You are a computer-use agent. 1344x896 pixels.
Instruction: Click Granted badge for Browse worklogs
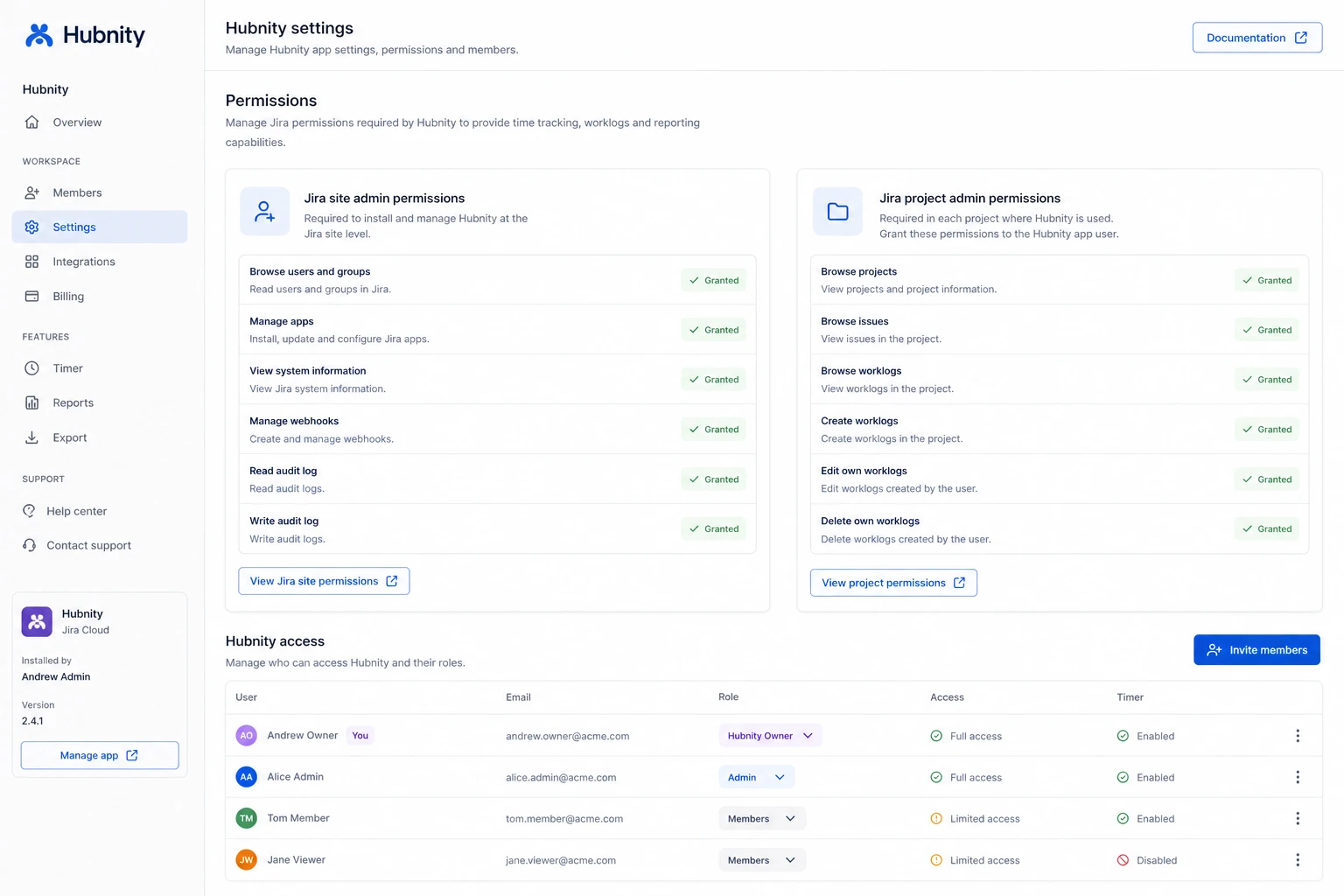[1267, 380]
